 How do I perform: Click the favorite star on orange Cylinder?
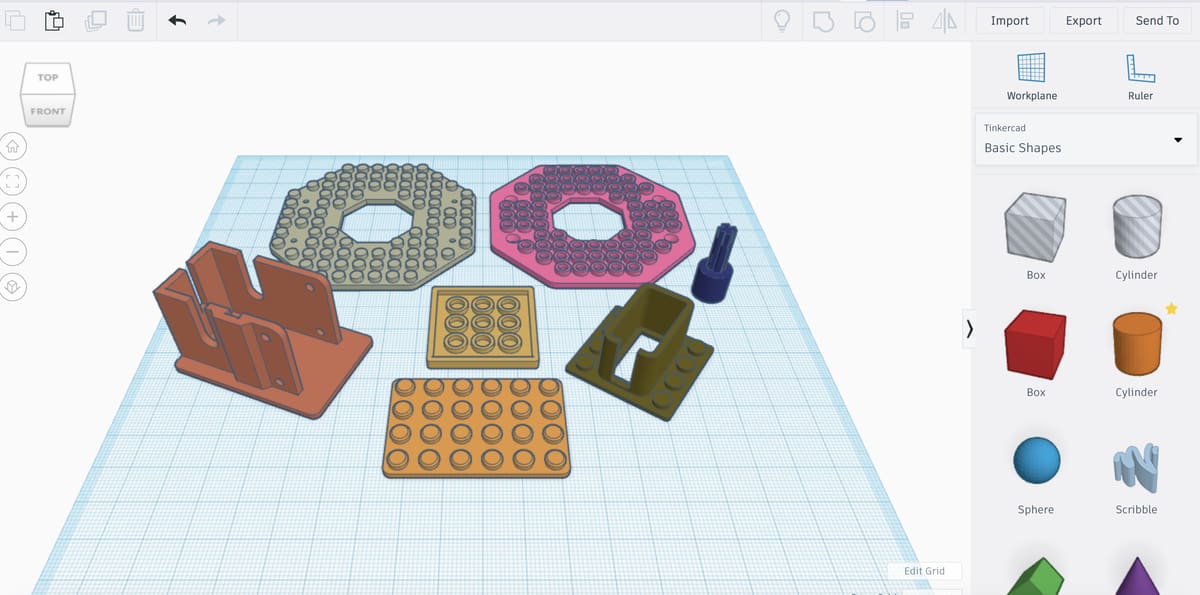click(x=1171, y=309)
